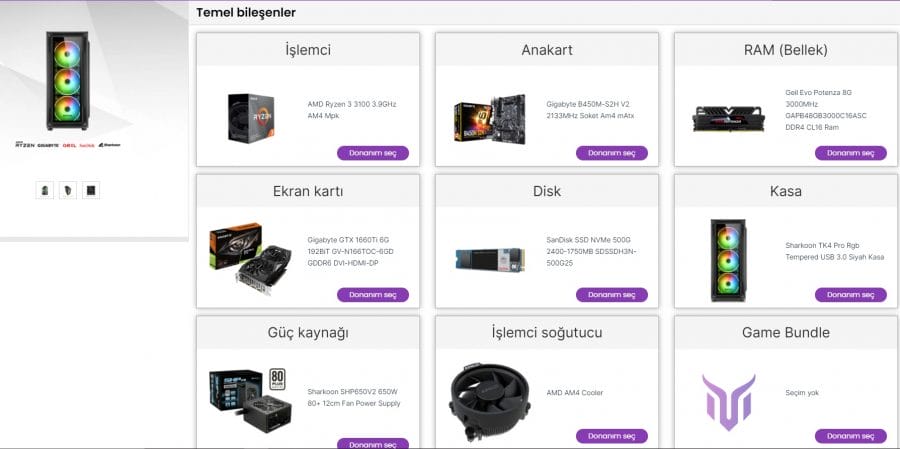Image resolution: width=900 pixels, height=449 pixels.
Task: Click the AMD AM4 cooler fan image
Action: click(490, 401)
